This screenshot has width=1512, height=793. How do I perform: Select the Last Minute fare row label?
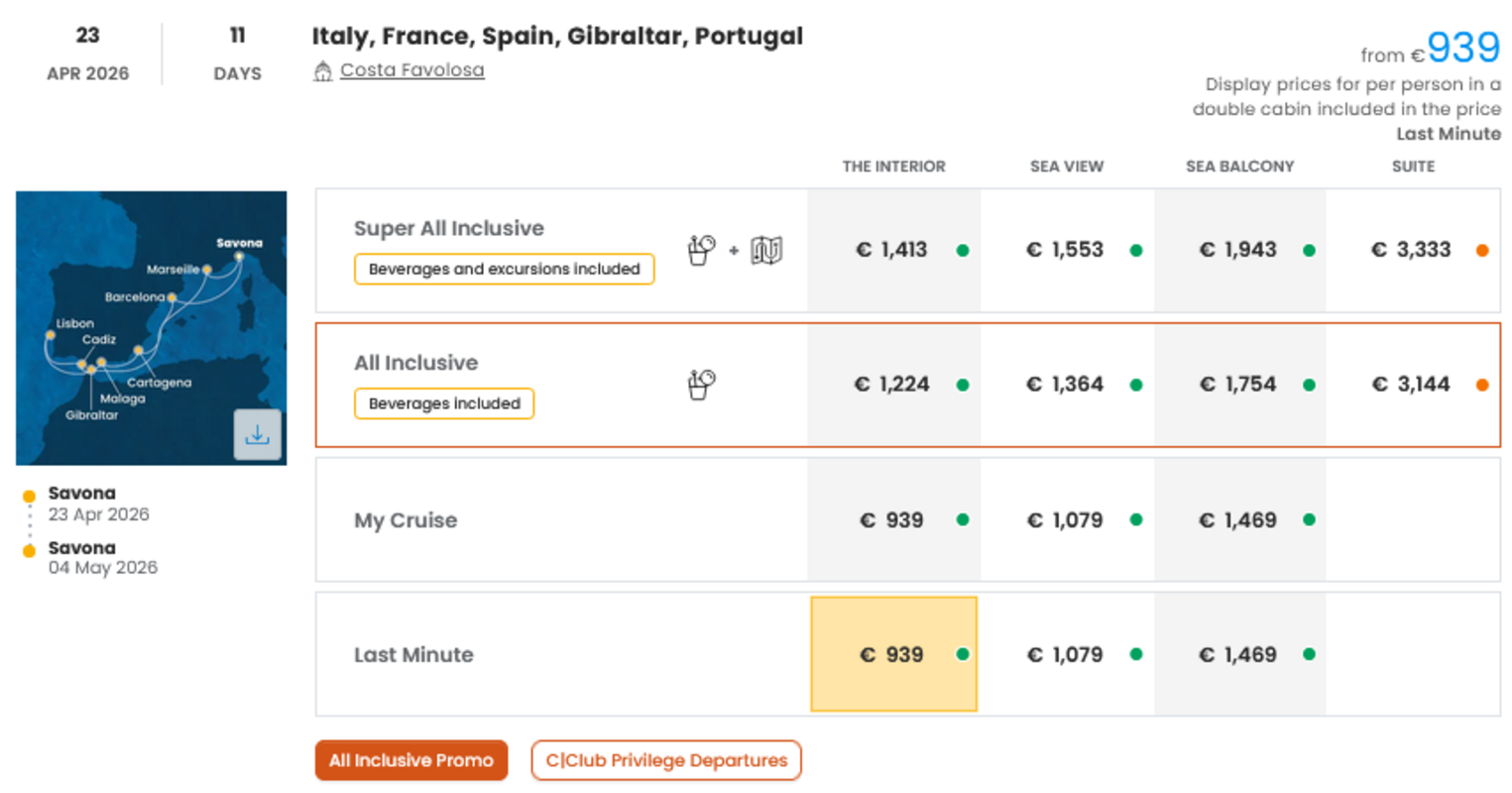(413, 654)
